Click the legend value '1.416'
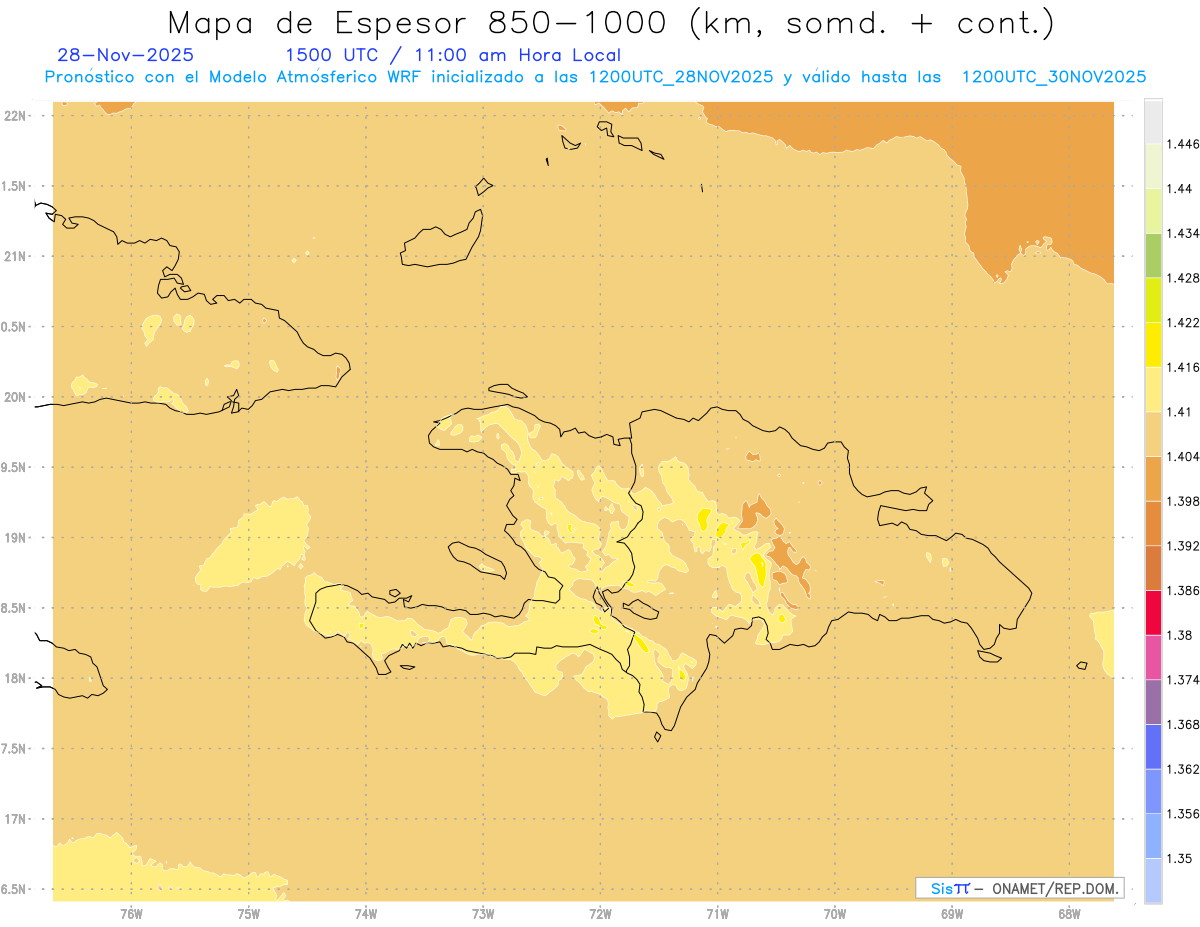The image size is (1200, 927). 1184,367
